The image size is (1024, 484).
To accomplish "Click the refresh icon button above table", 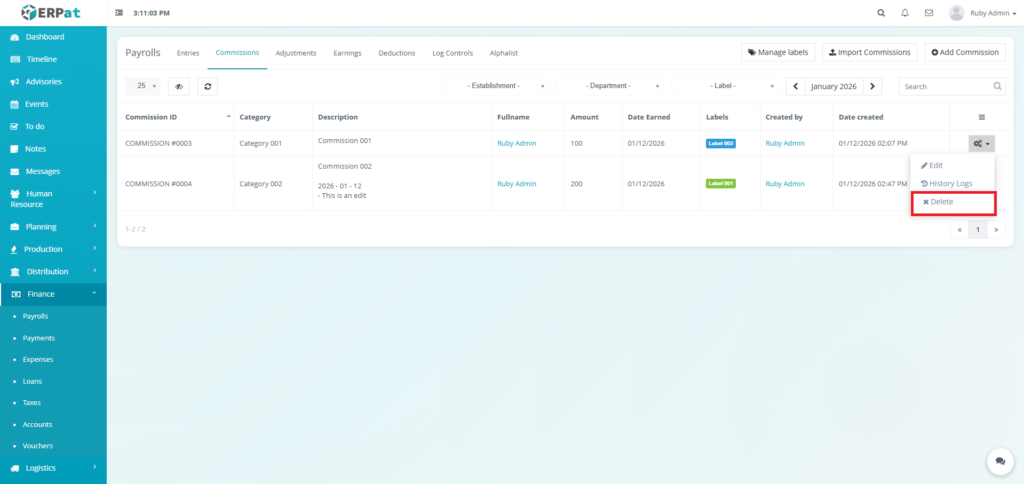I will (207, 86).
